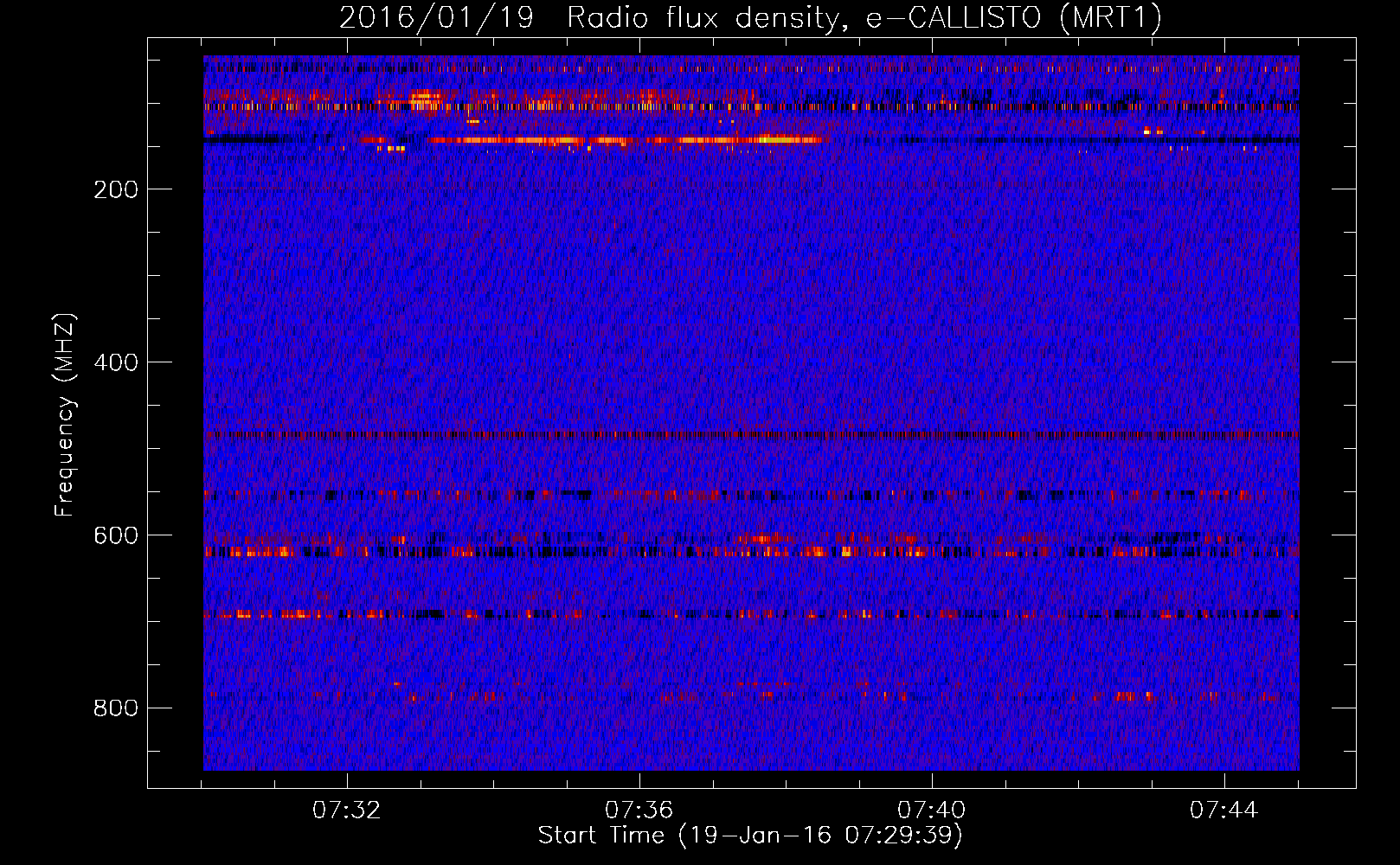Image resolution: width=1400 pixels, height=865 pixels.
Task: Click the 200 frequency tick label
Action: click(116, 189)
